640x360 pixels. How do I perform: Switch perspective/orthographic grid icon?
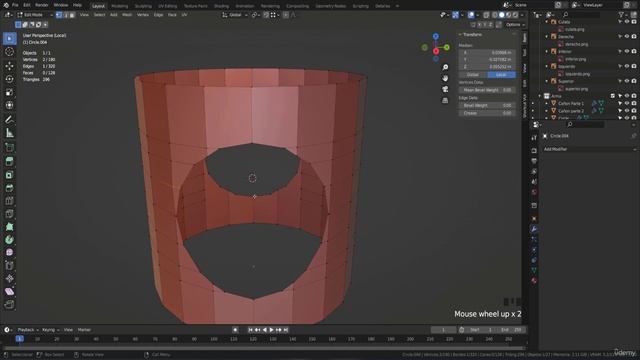point(445,100)
